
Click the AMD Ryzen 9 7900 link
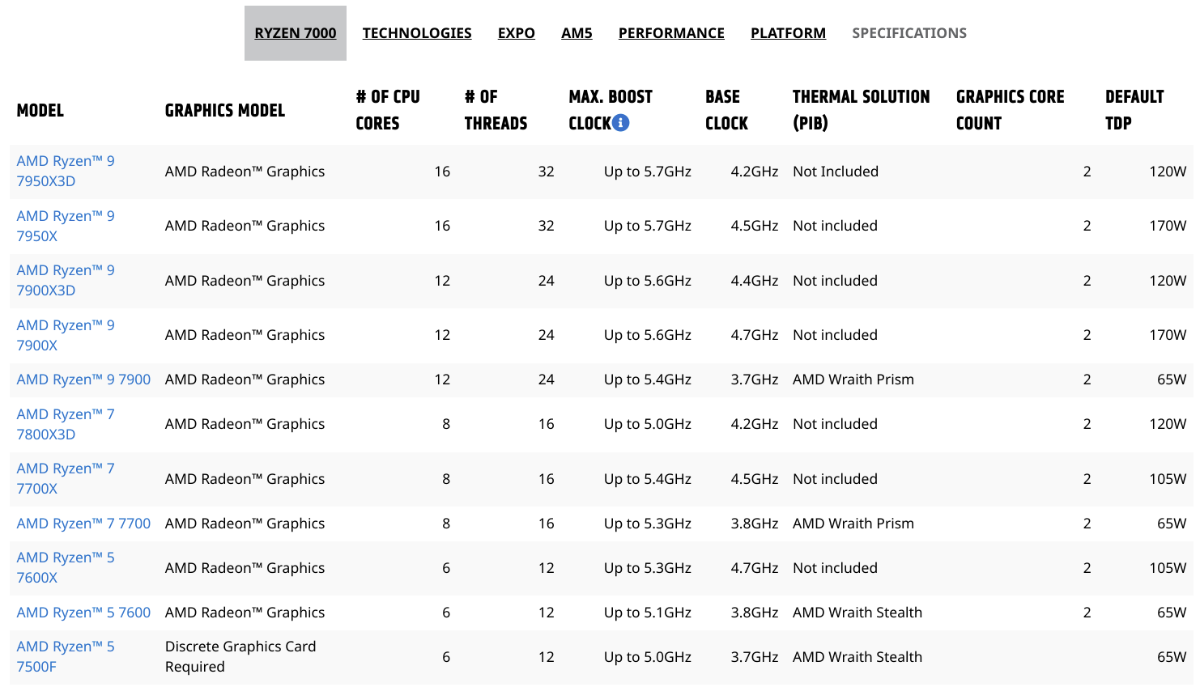click(x=84, y=379)
